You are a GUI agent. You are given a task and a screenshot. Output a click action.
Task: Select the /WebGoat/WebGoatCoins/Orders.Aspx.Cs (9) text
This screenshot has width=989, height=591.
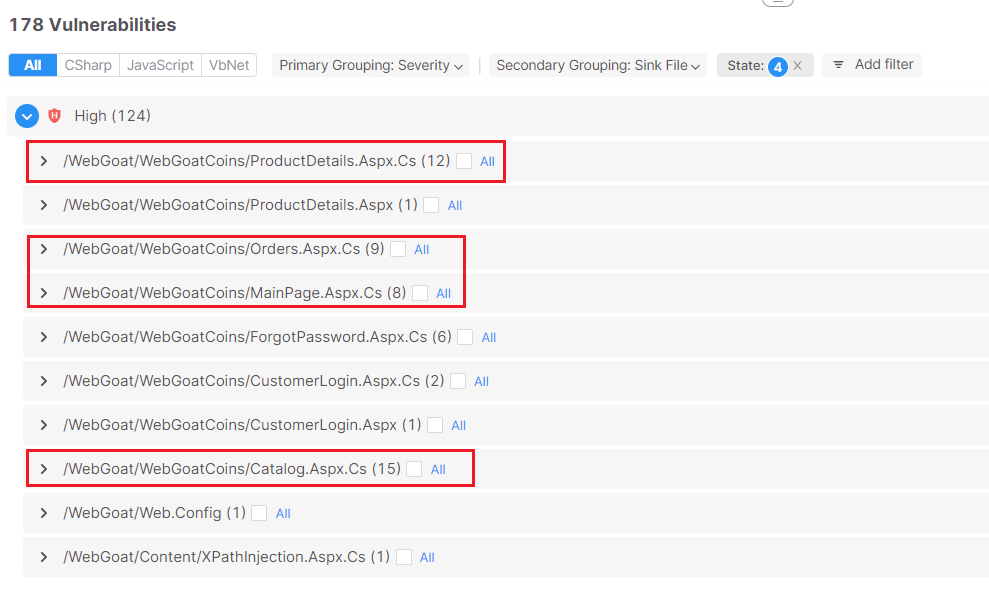224,249
